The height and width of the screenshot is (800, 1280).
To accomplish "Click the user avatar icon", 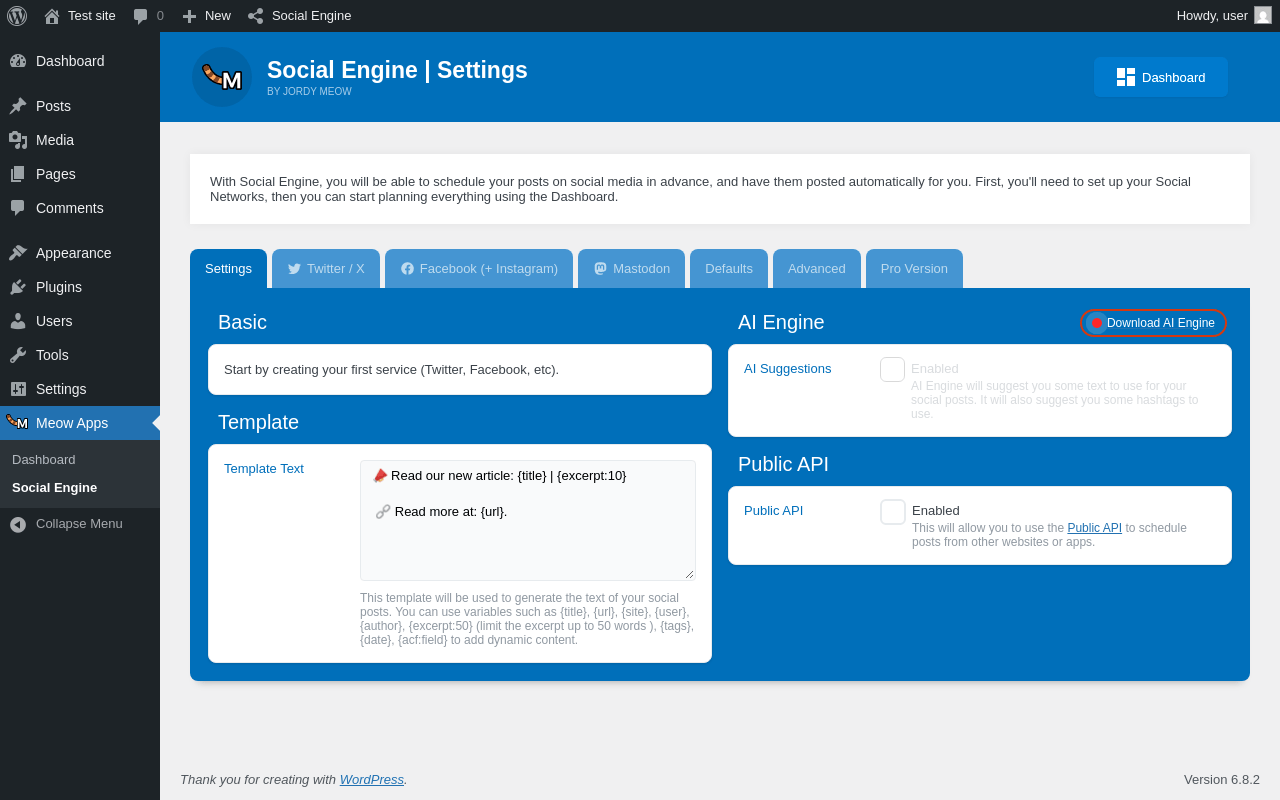I will click(x=1263, y=15).
